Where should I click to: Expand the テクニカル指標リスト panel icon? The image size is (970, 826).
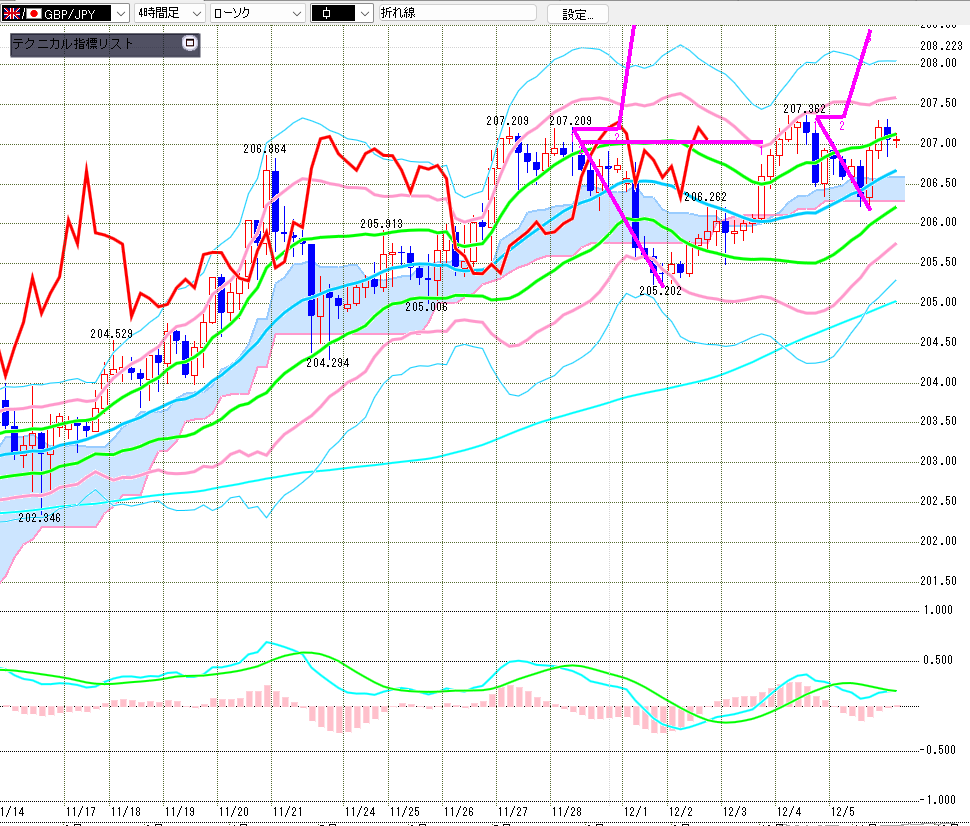coord(190,44)
